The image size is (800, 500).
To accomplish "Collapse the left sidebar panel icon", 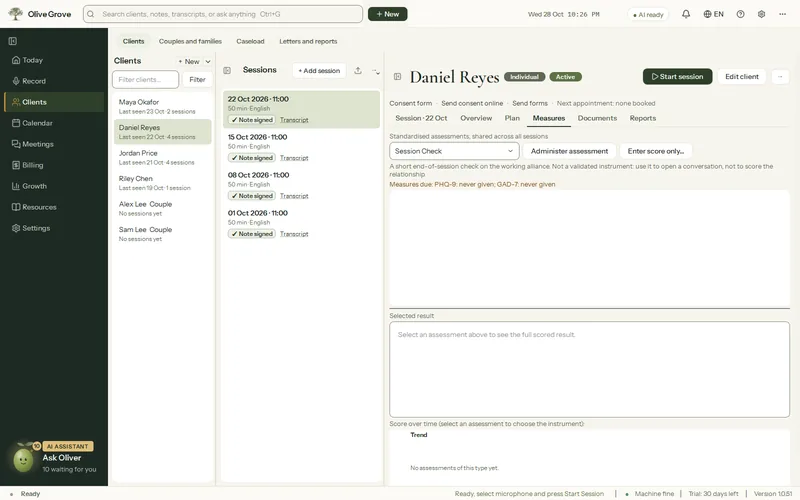I will point(13,41).
